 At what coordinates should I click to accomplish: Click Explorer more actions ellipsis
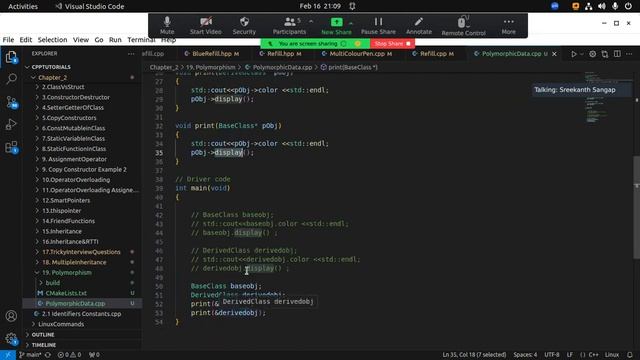(131, 53)
